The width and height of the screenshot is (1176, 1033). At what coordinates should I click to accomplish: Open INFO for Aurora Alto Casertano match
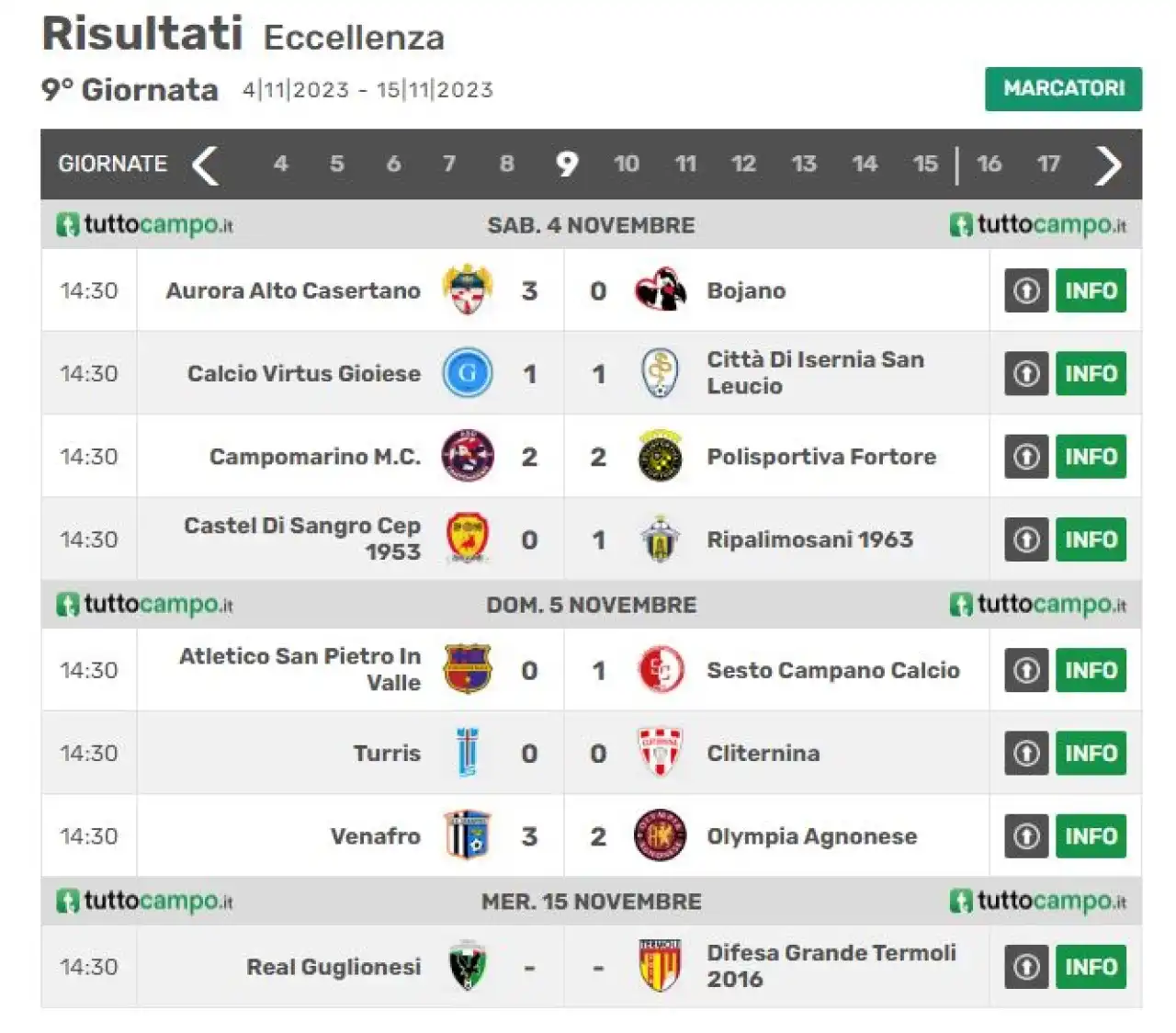[1091, 290]
